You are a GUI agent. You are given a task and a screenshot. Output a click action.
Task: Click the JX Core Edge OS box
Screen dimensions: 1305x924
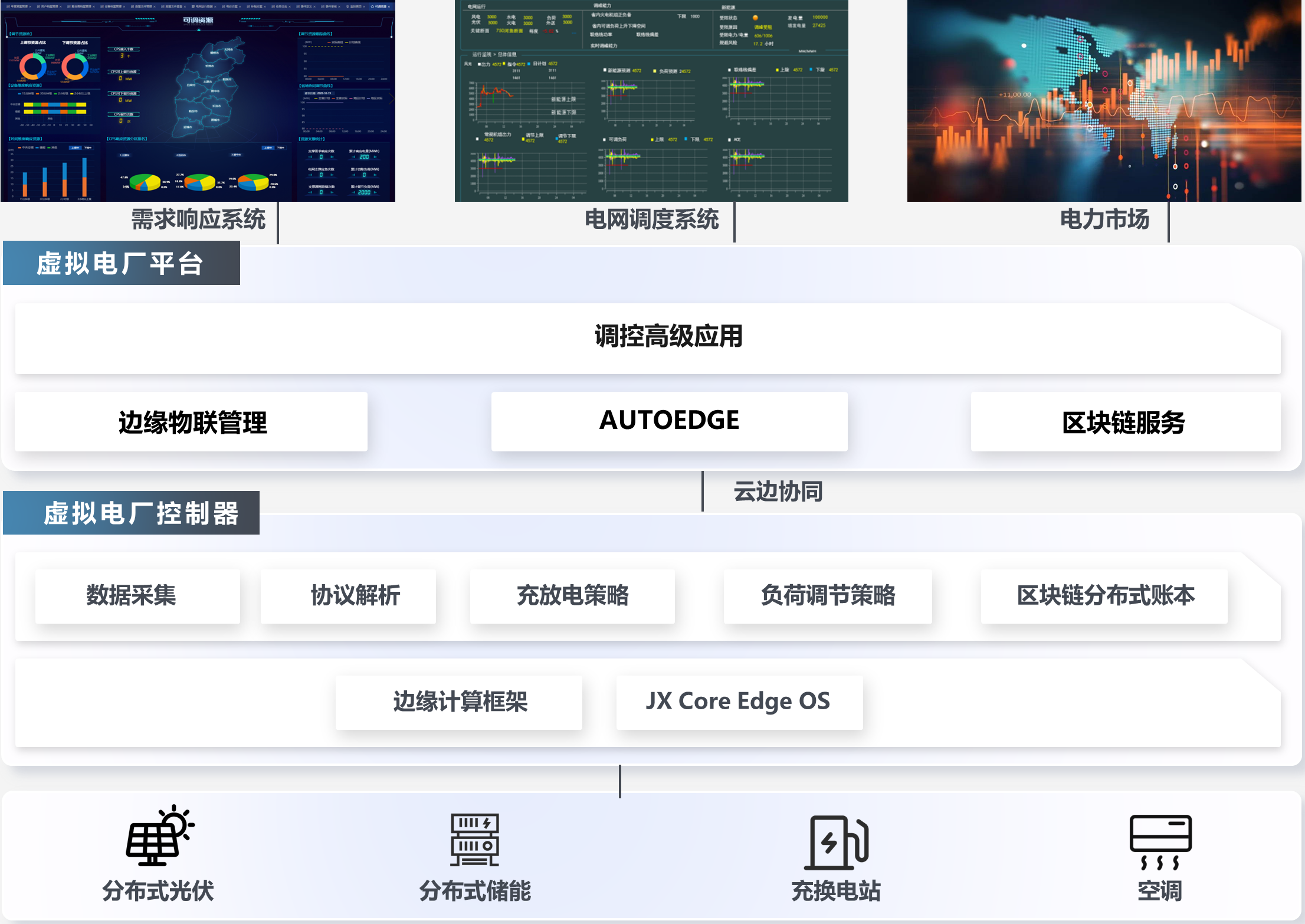tap(739, 702)
